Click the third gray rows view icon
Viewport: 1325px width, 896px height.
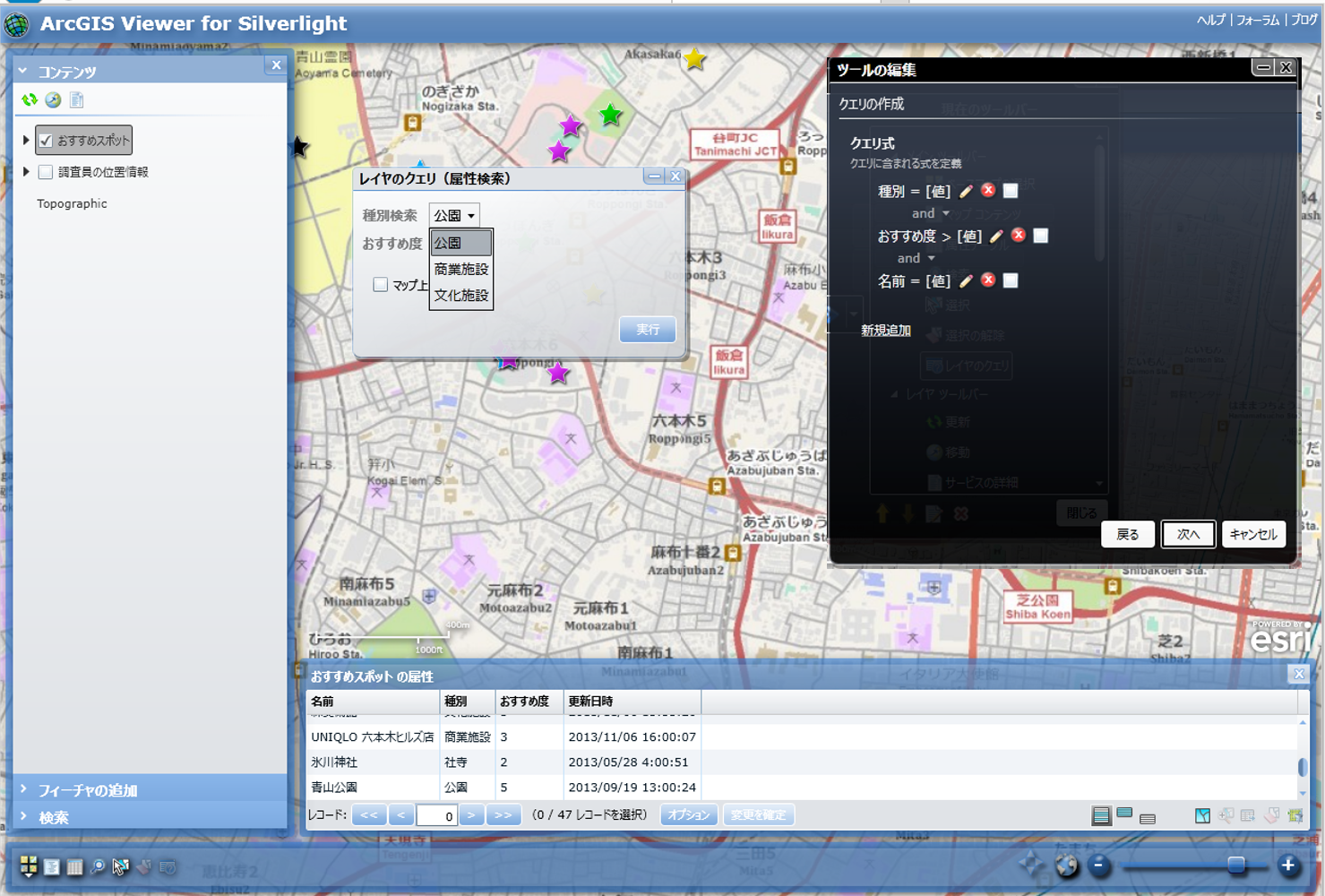1148,817
